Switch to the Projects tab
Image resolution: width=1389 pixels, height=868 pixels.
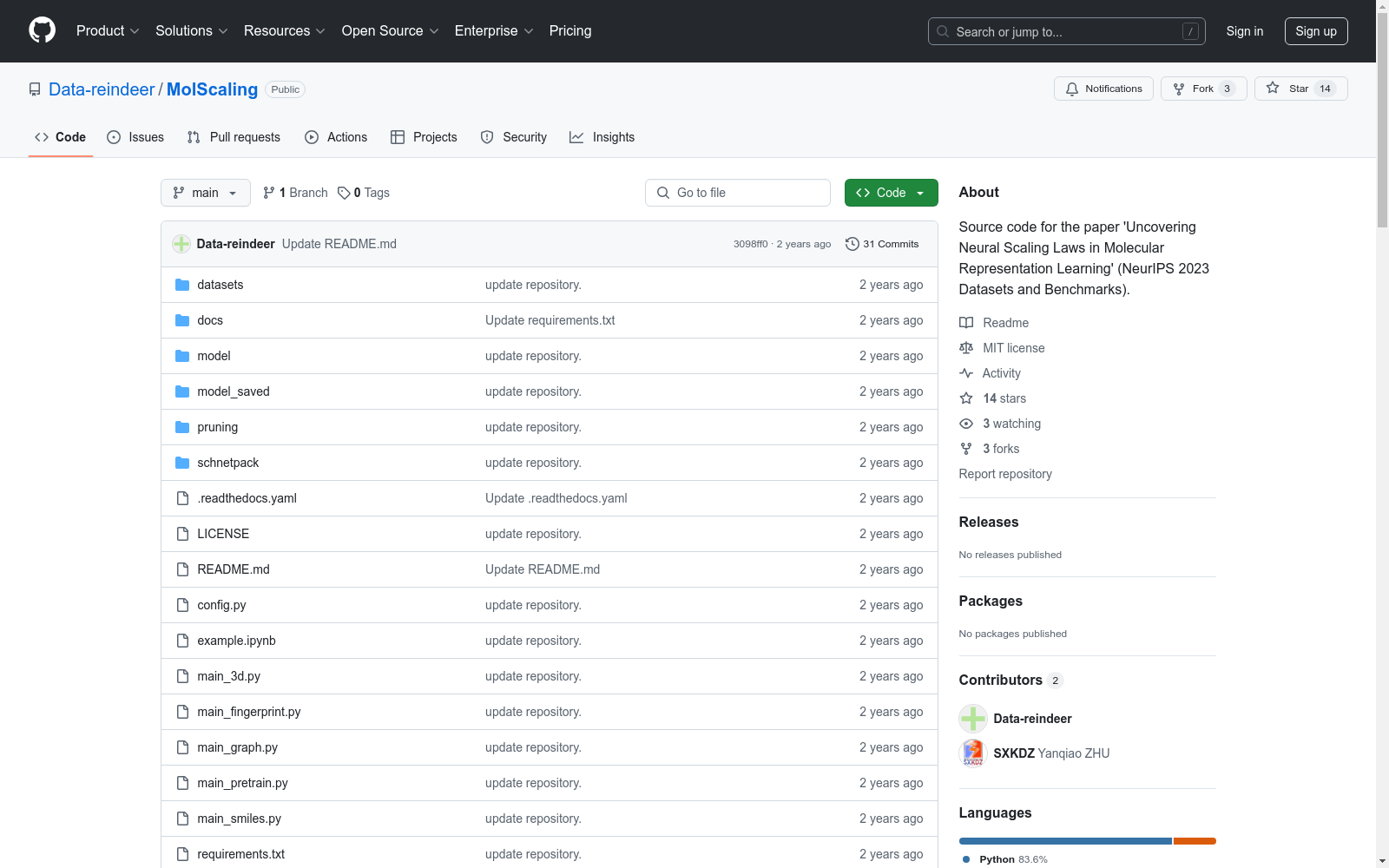point(424,137)
